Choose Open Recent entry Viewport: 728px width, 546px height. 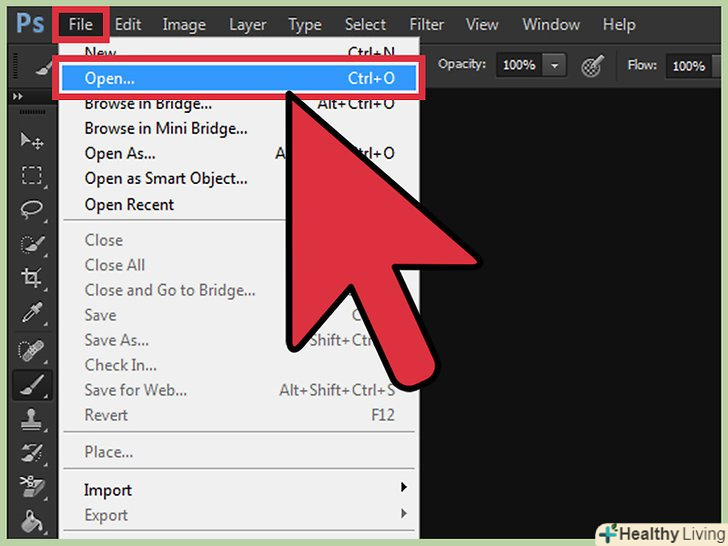[129, 205]
